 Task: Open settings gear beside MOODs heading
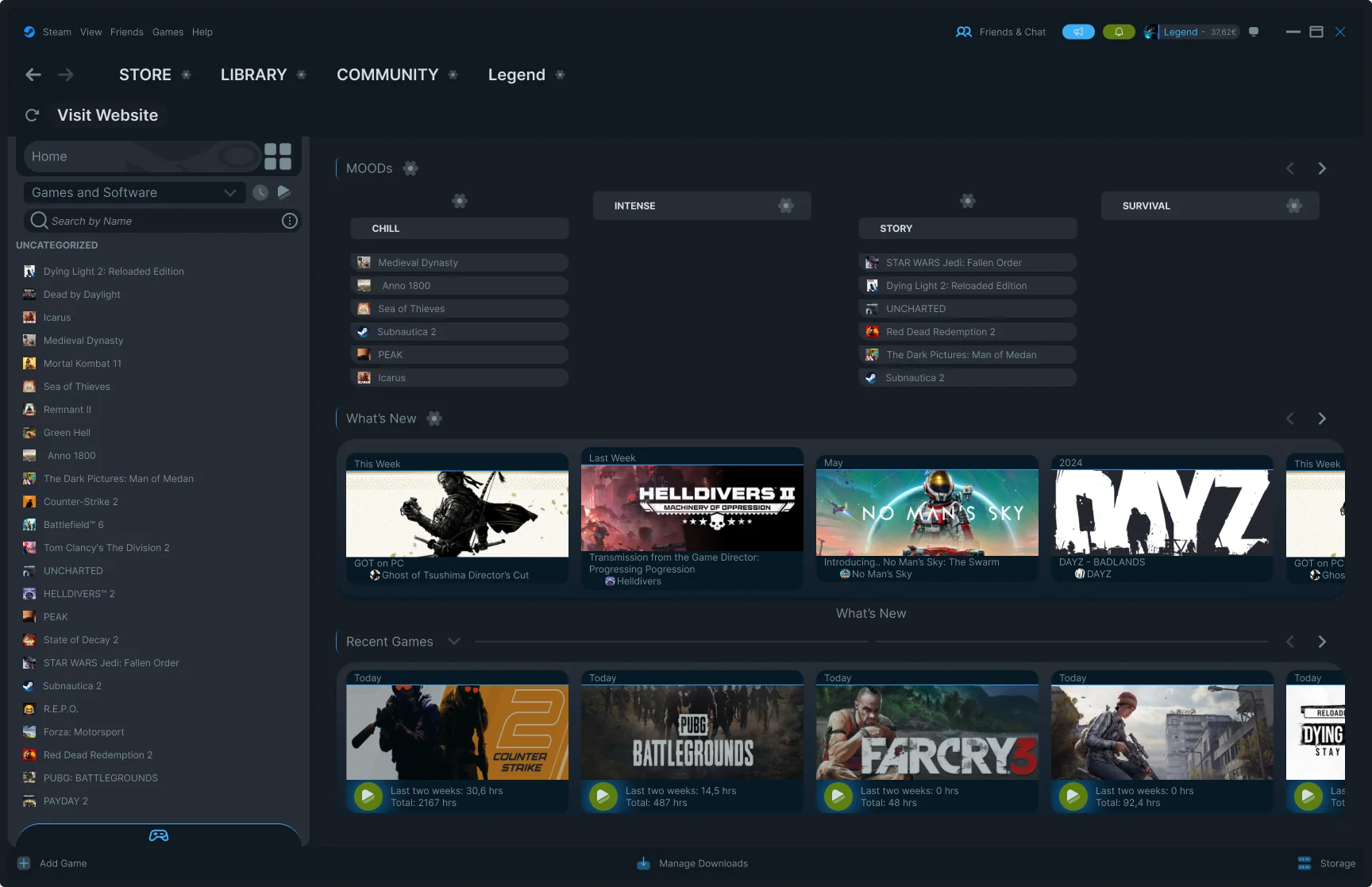pos(410,168)
